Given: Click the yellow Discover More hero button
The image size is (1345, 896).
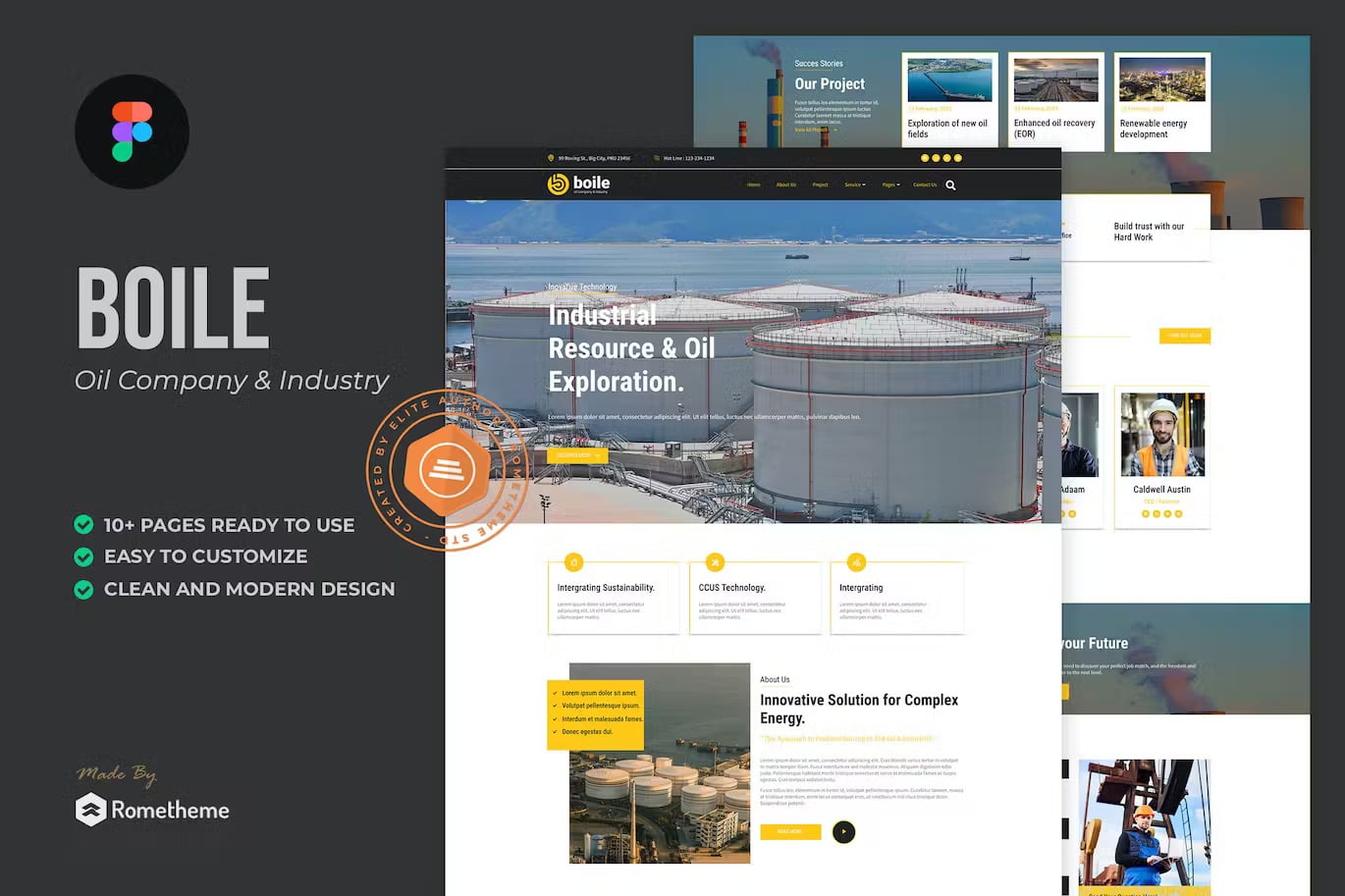Looking at the screenshot, I should [x=577, y=455].
